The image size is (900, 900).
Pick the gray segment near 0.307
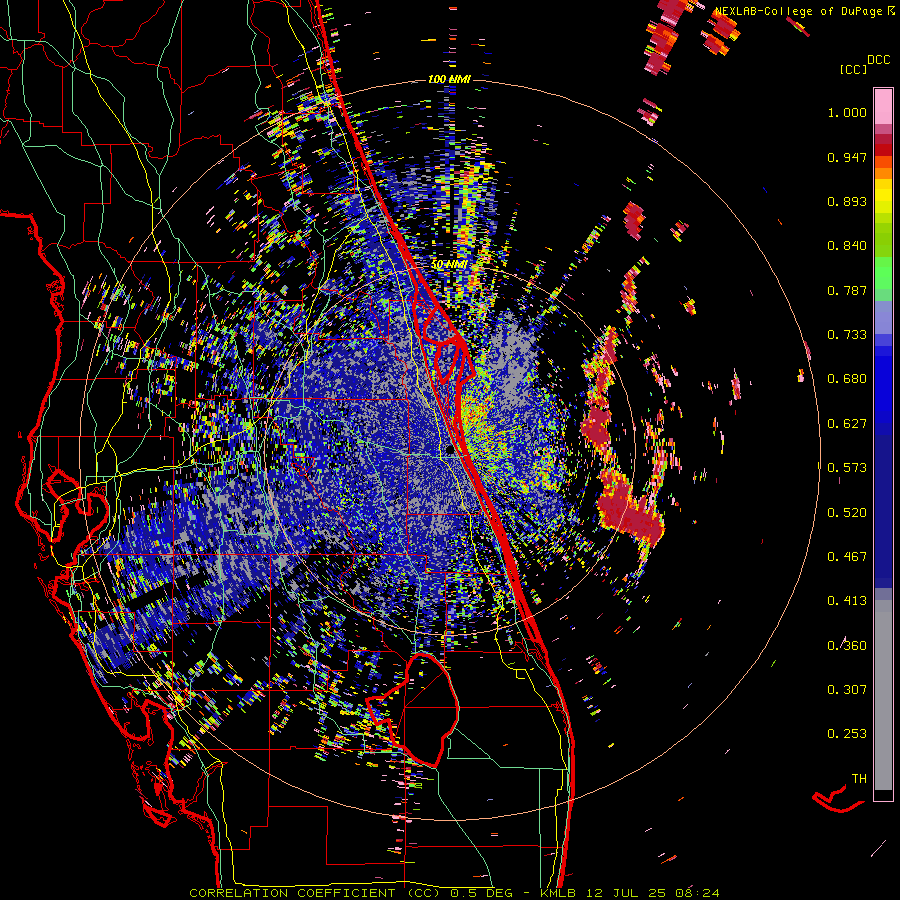883,695
